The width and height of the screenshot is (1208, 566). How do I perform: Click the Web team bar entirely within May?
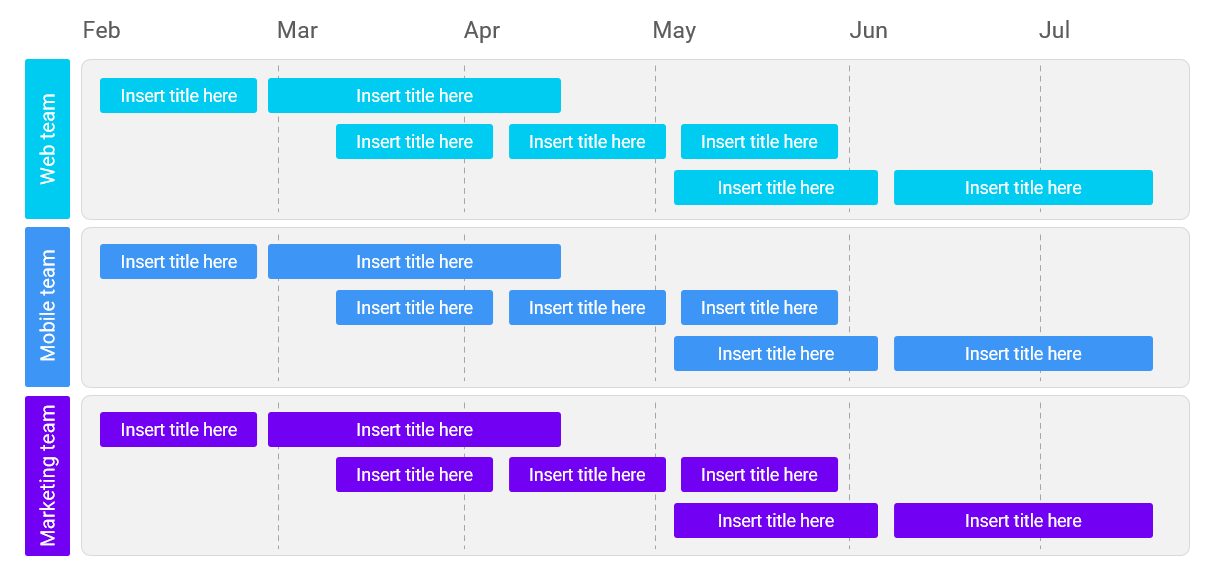tap(759, 142)
